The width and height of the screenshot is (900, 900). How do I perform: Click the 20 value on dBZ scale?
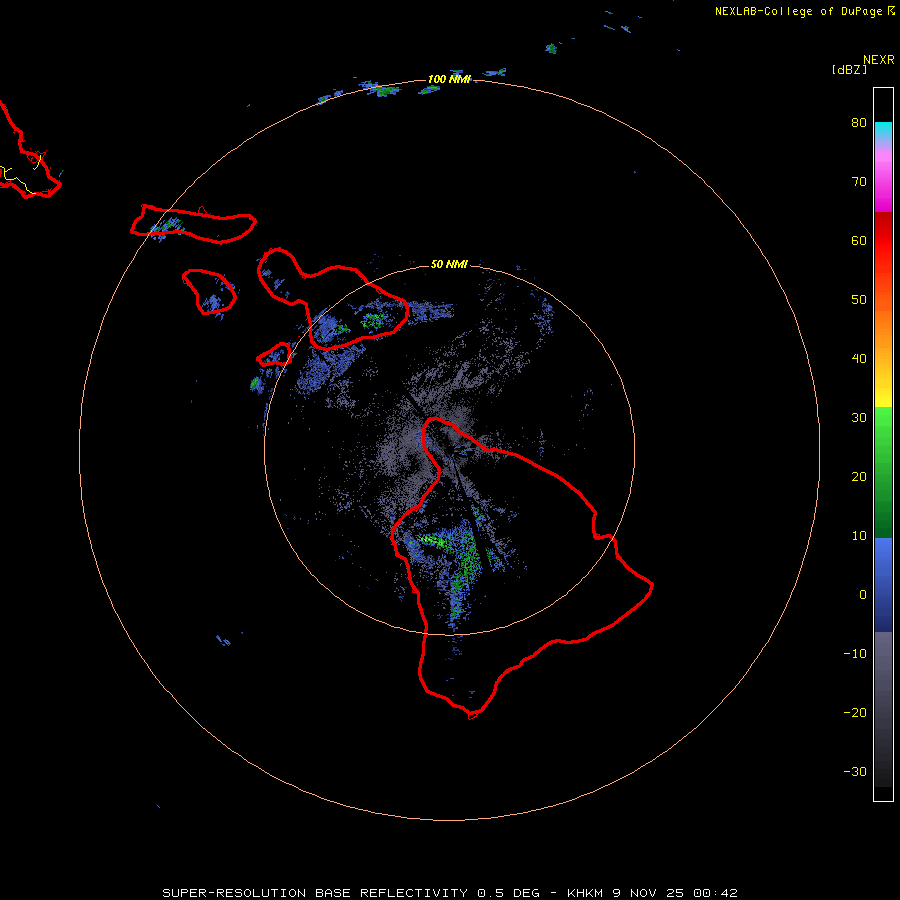(x=859, y=476)
